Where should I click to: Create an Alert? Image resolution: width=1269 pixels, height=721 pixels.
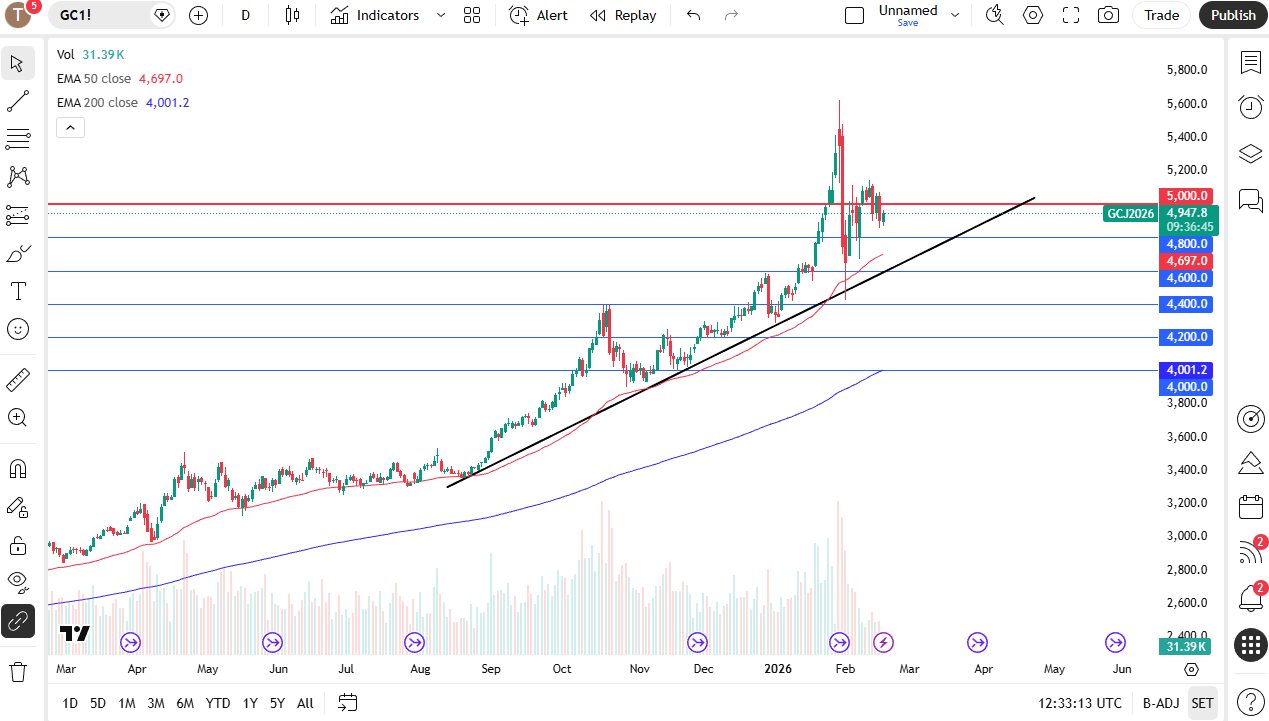point(538,15)
